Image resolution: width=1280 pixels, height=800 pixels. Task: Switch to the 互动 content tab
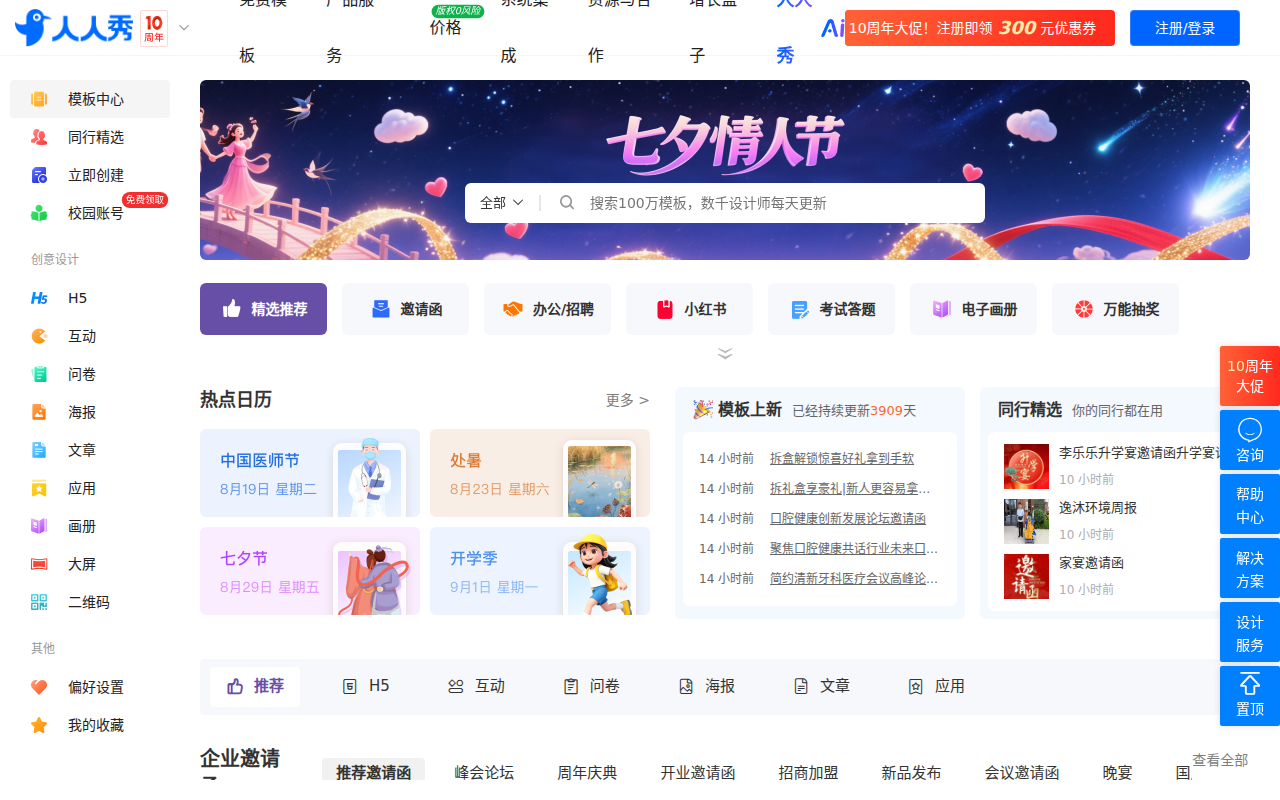[x=476, y=686]
